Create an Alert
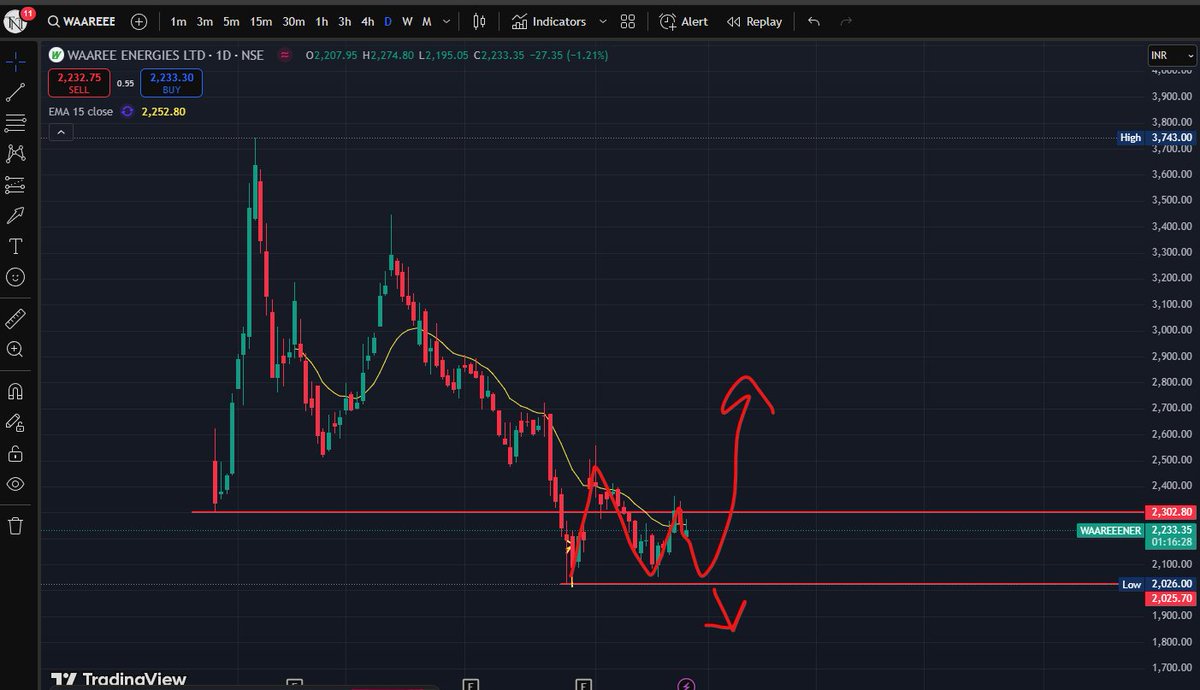This screenshot has width=1200, height=690. [x=684, y=21]
